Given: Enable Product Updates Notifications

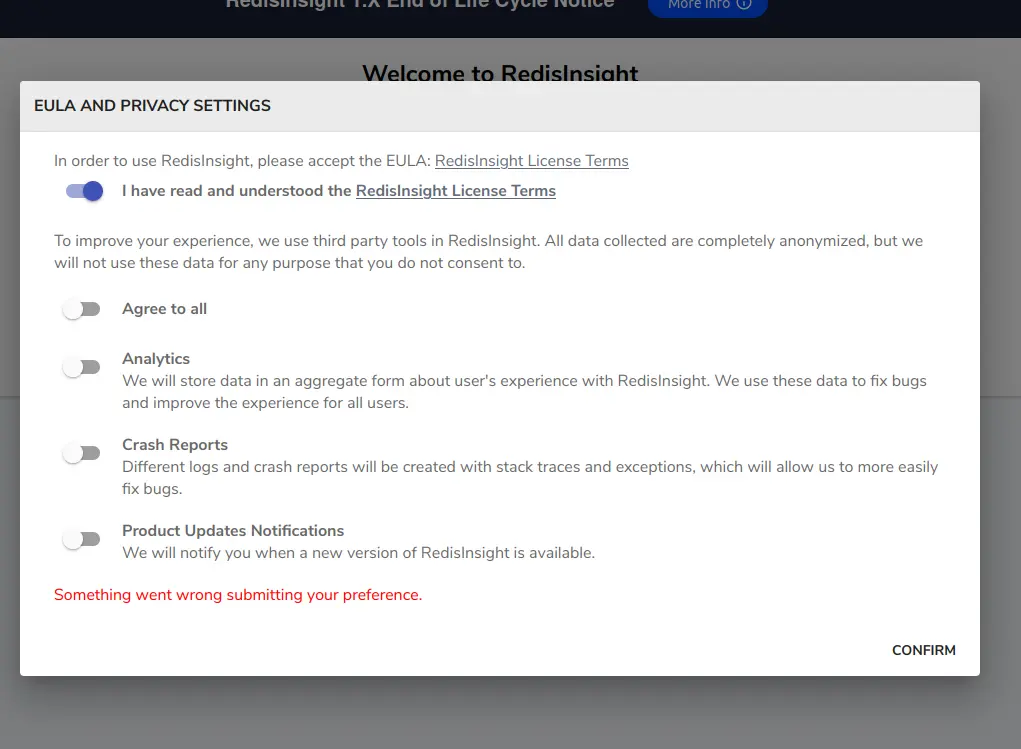Looking at the screenshot, I should coord(81,538).
